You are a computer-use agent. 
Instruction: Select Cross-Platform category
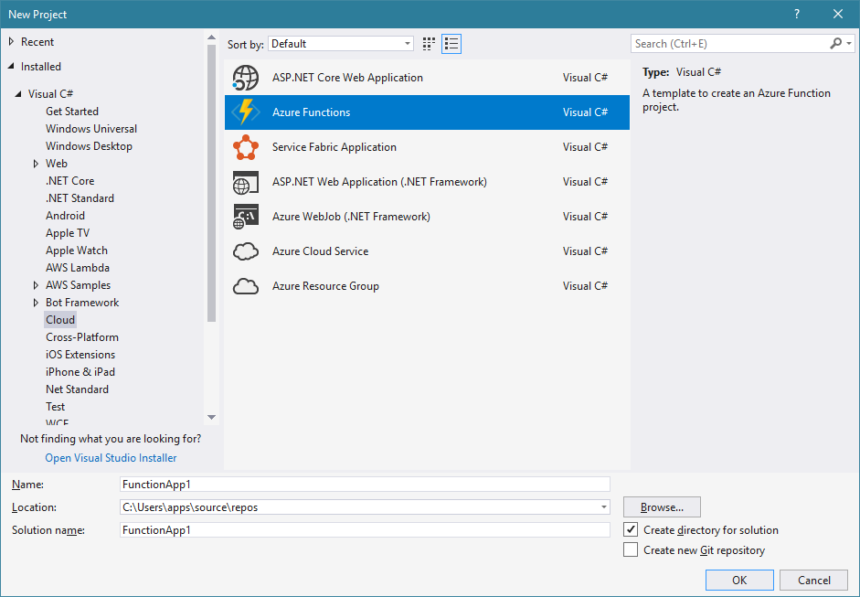pyautogui.click(x=82, y=337)
